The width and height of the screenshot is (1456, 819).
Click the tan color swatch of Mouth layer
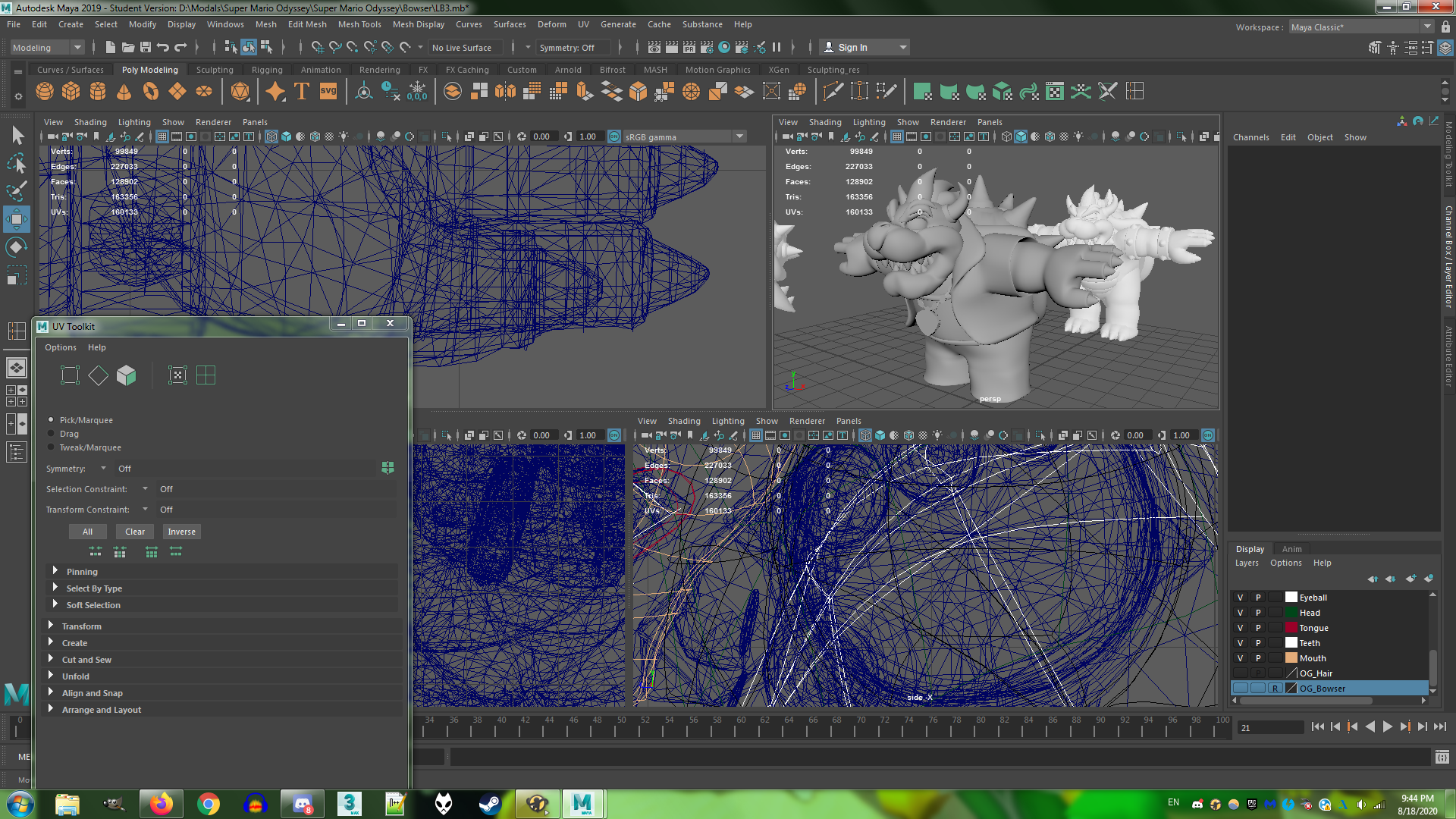(1291, 658)
